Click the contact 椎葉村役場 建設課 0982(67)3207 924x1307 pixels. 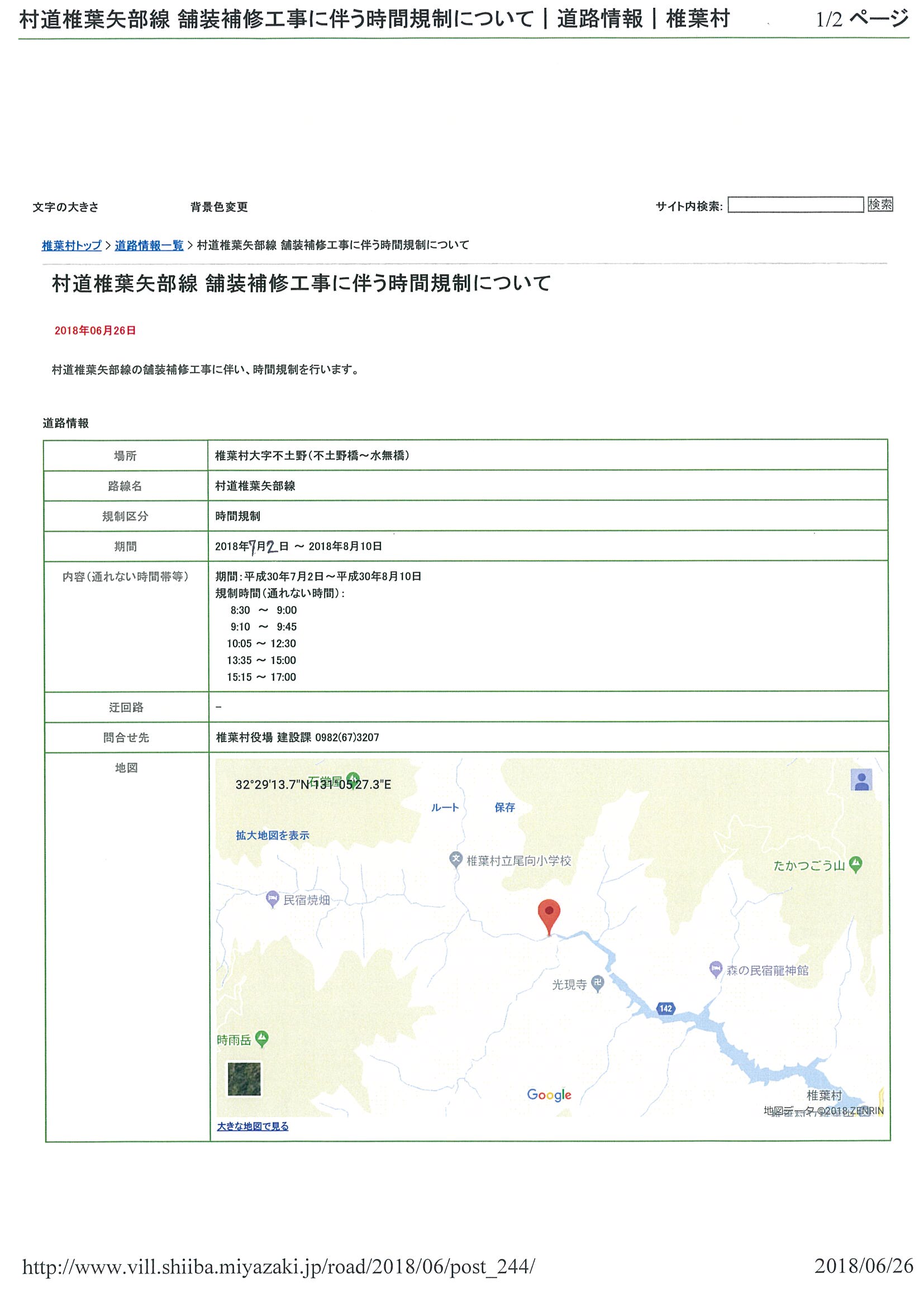pyautogui.click(x=297, y=737)
